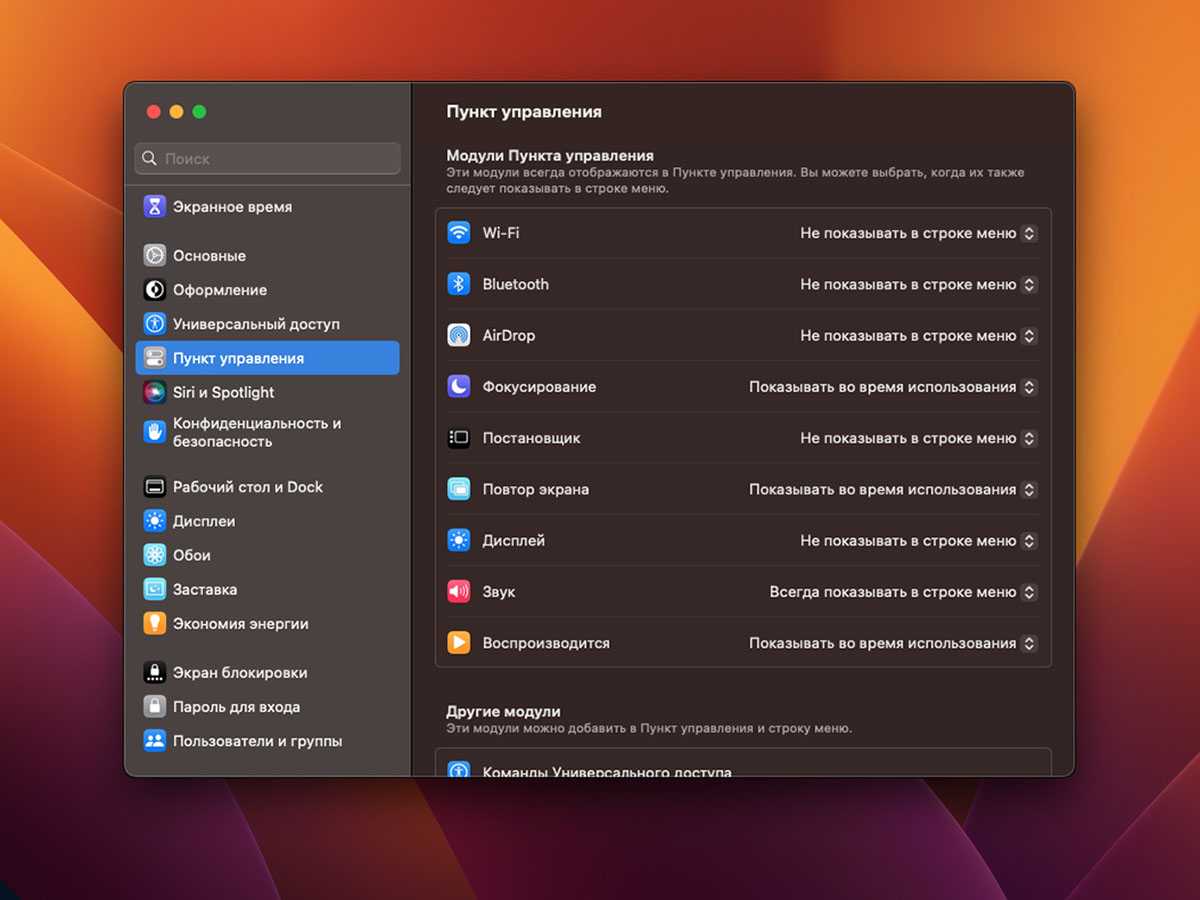Click the AirDrop module icon

click(x=458, y=336)
